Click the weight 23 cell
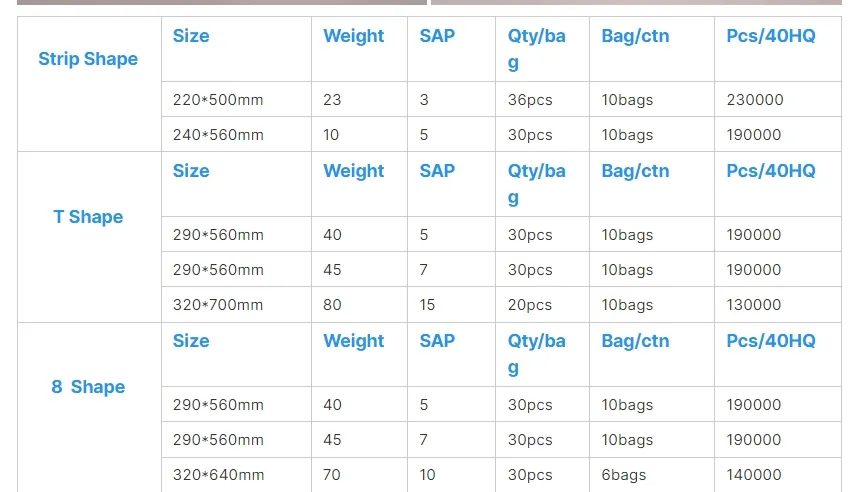852x492 pixels. tap(332, 100)
